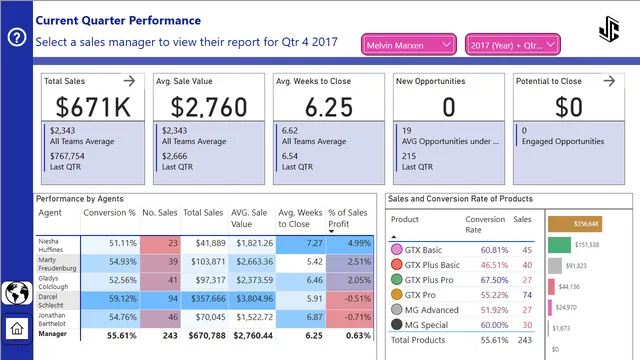Screen dimensions: 640x360
Task: Open the globe map page icon
Action: [17, 293]
